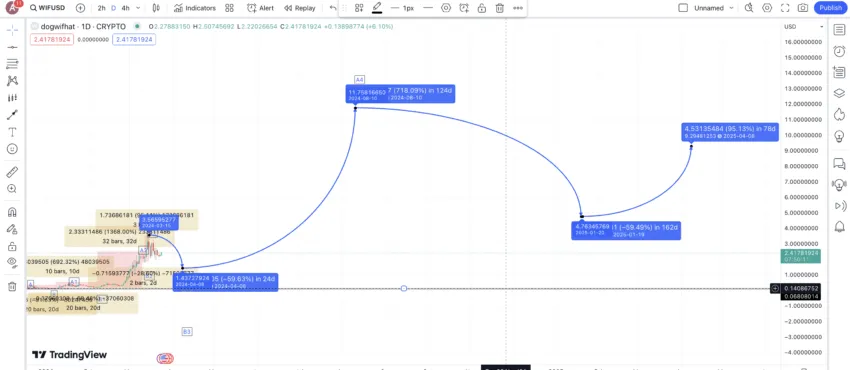Click the WIFUSD symbol search field

point(48,8)
